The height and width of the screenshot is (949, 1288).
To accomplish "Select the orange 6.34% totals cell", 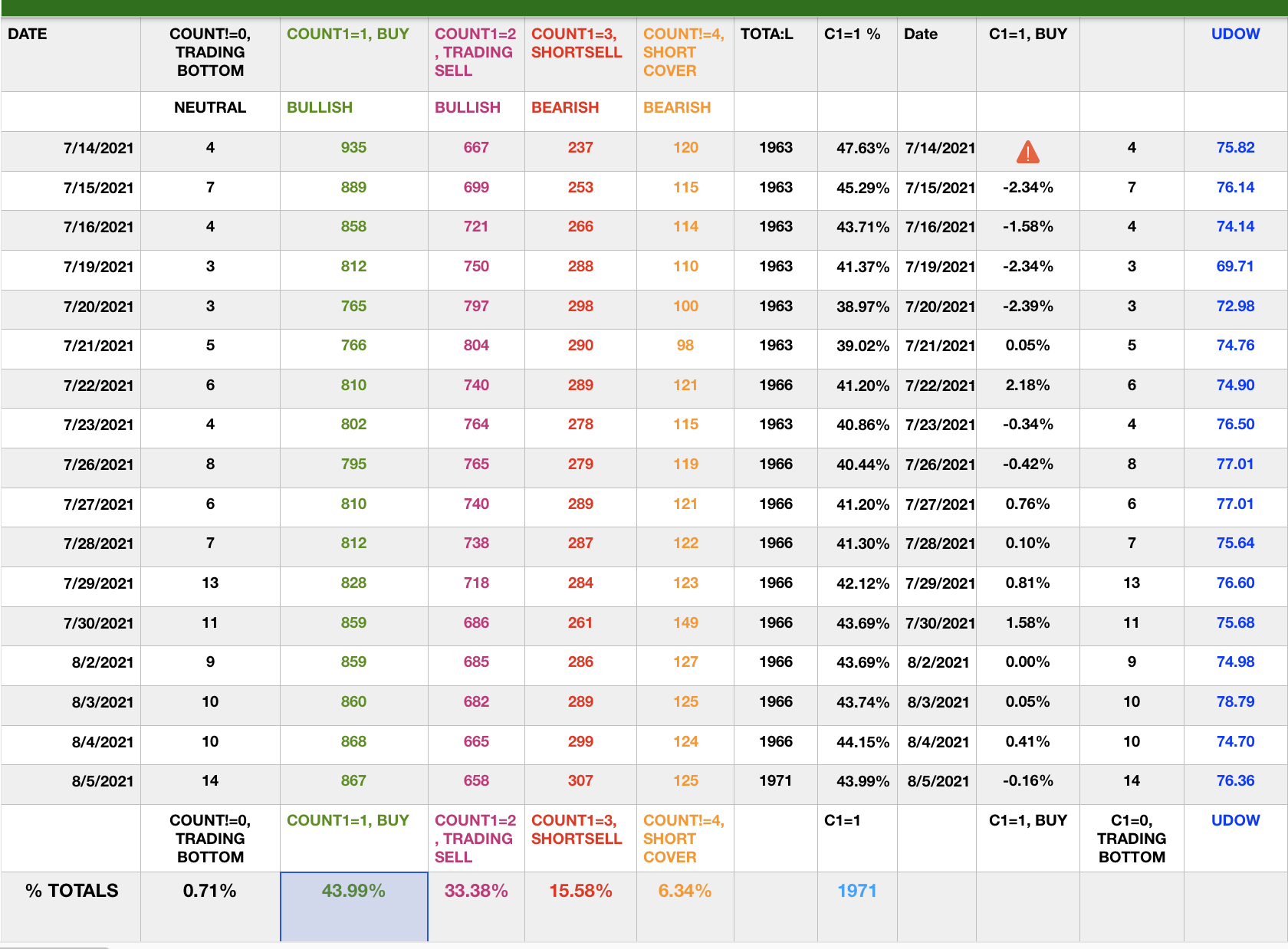I will [685, 891].
